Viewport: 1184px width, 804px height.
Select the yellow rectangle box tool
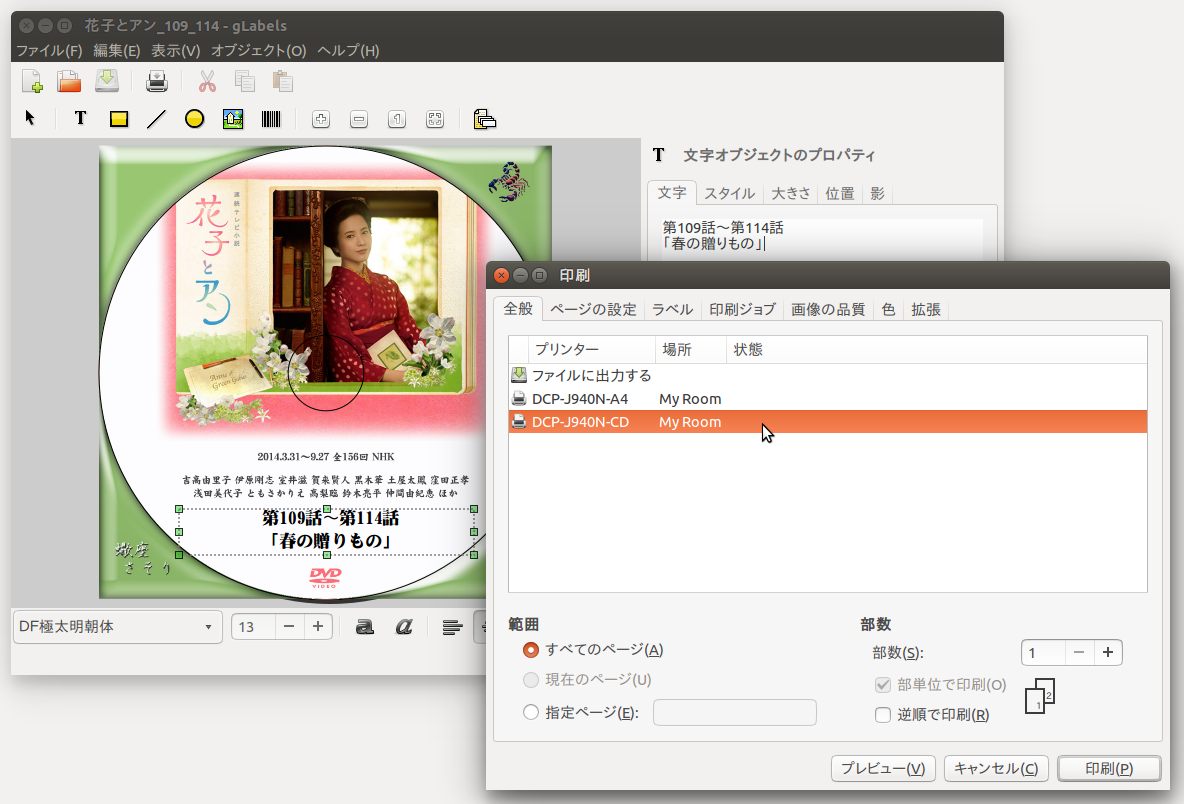click(x=119, y=119)
